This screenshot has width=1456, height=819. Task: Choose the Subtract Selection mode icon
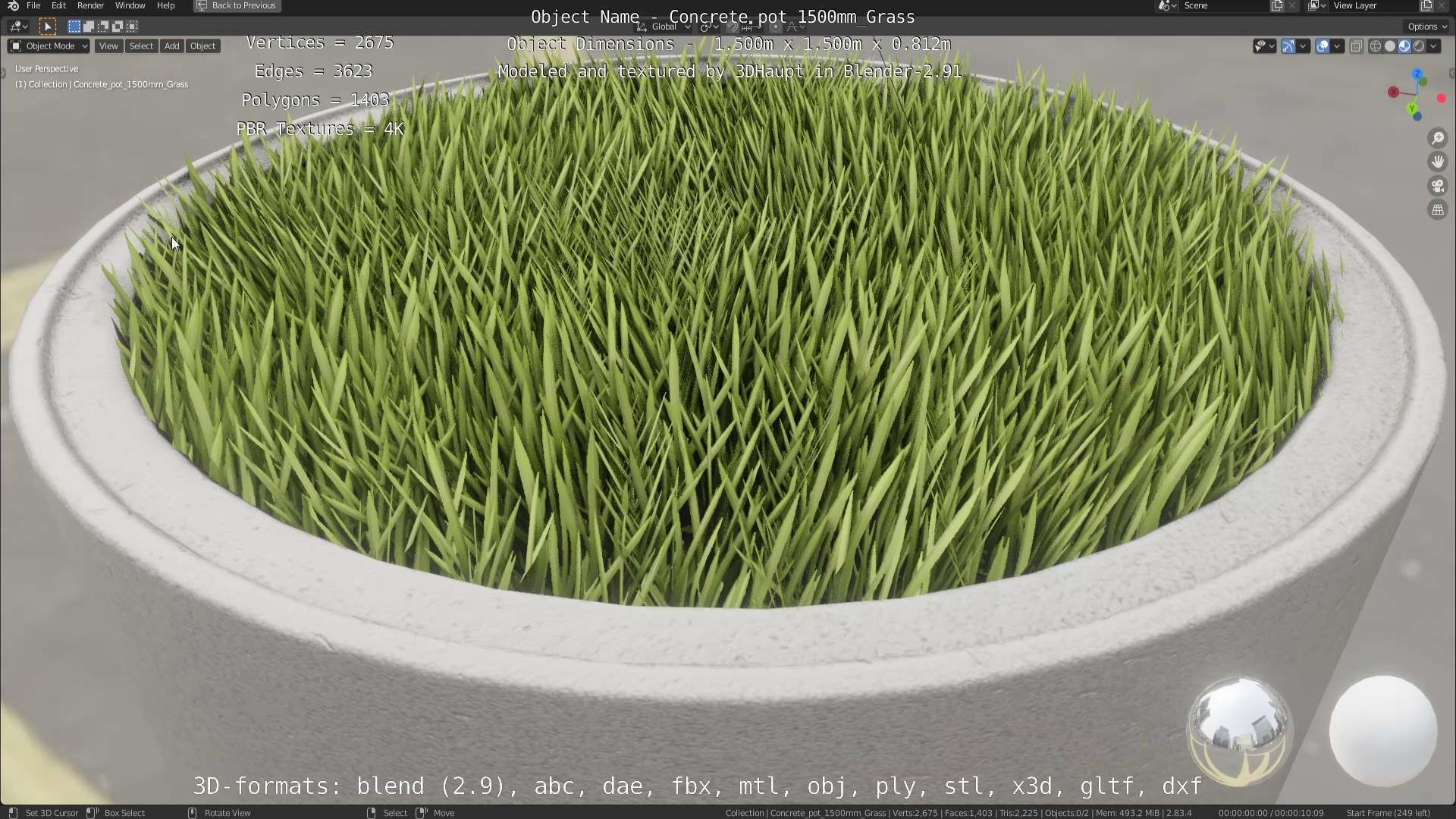tap(102, 27)
